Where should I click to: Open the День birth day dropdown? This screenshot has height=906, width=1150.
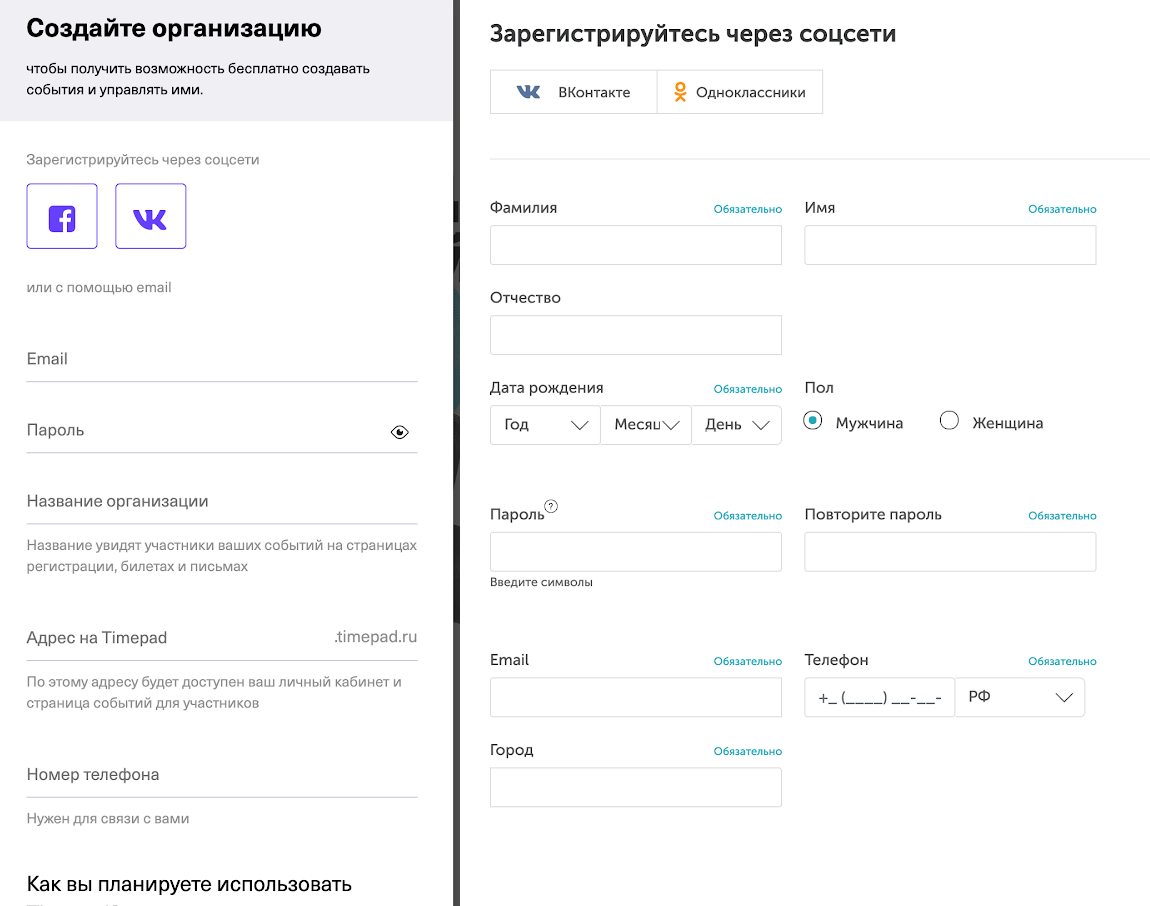pyautogui.click(x=736, y=424)
